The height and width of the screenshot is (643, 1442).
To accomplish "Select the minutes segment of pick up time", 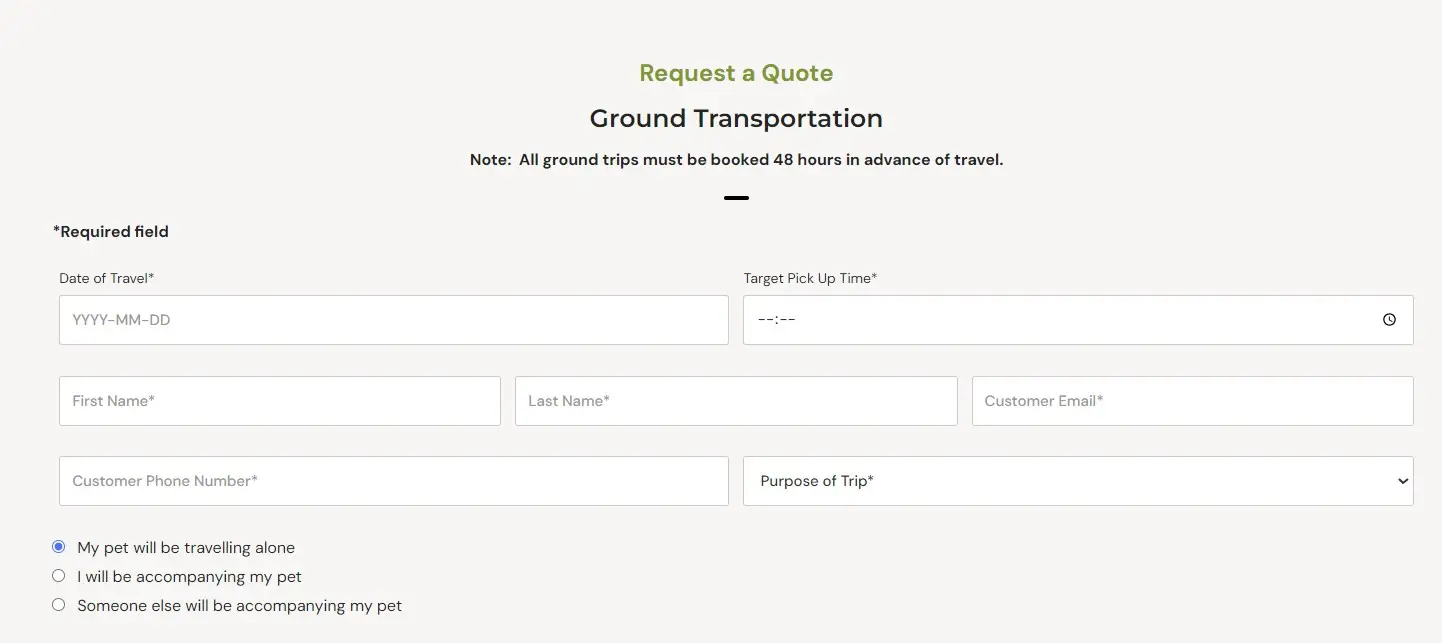I will (786, 320).
